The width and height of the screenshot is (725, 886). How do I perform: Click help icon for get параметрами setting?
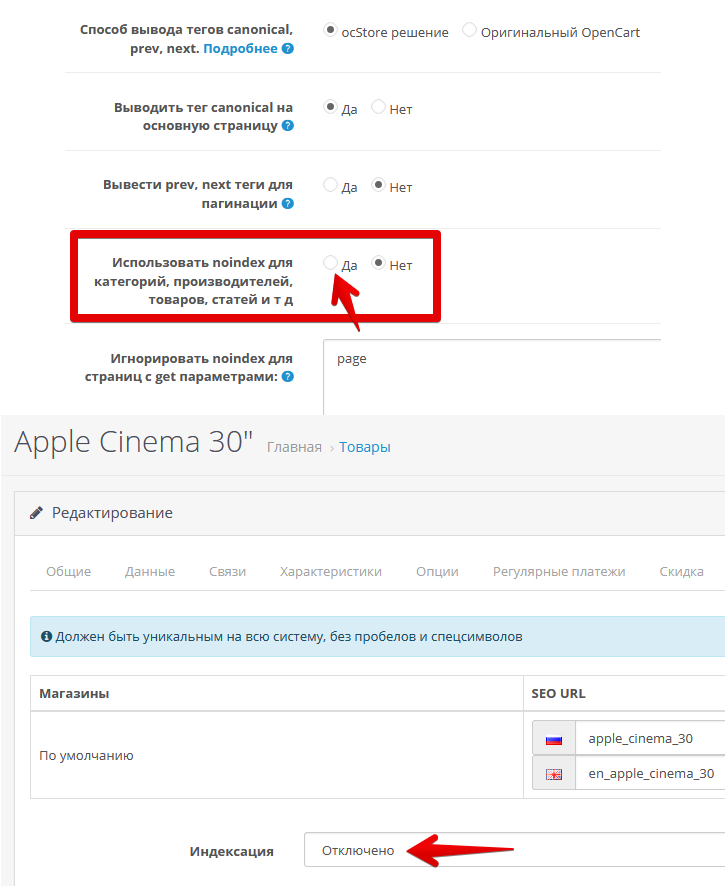click(x=288, y=377)
